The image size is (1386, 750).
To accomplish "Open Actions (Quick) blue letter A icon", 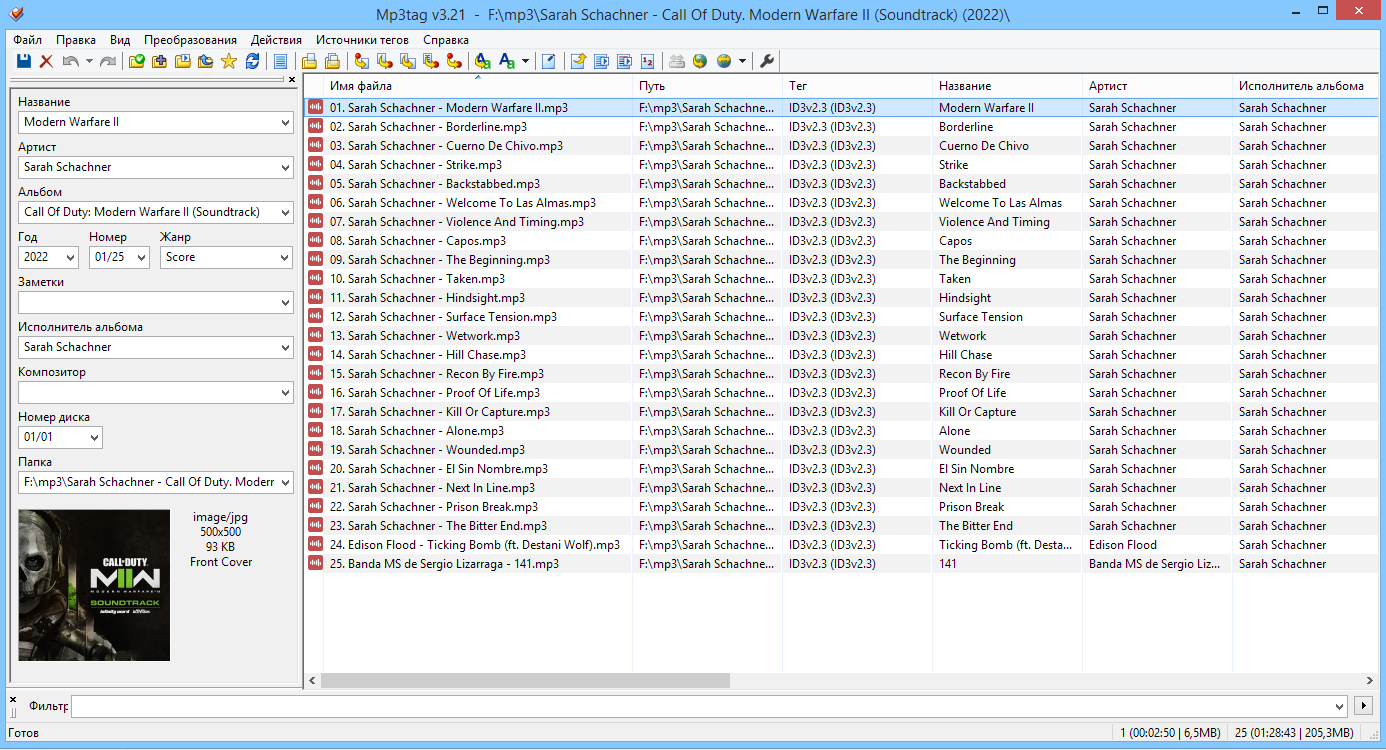I will 507,61.
